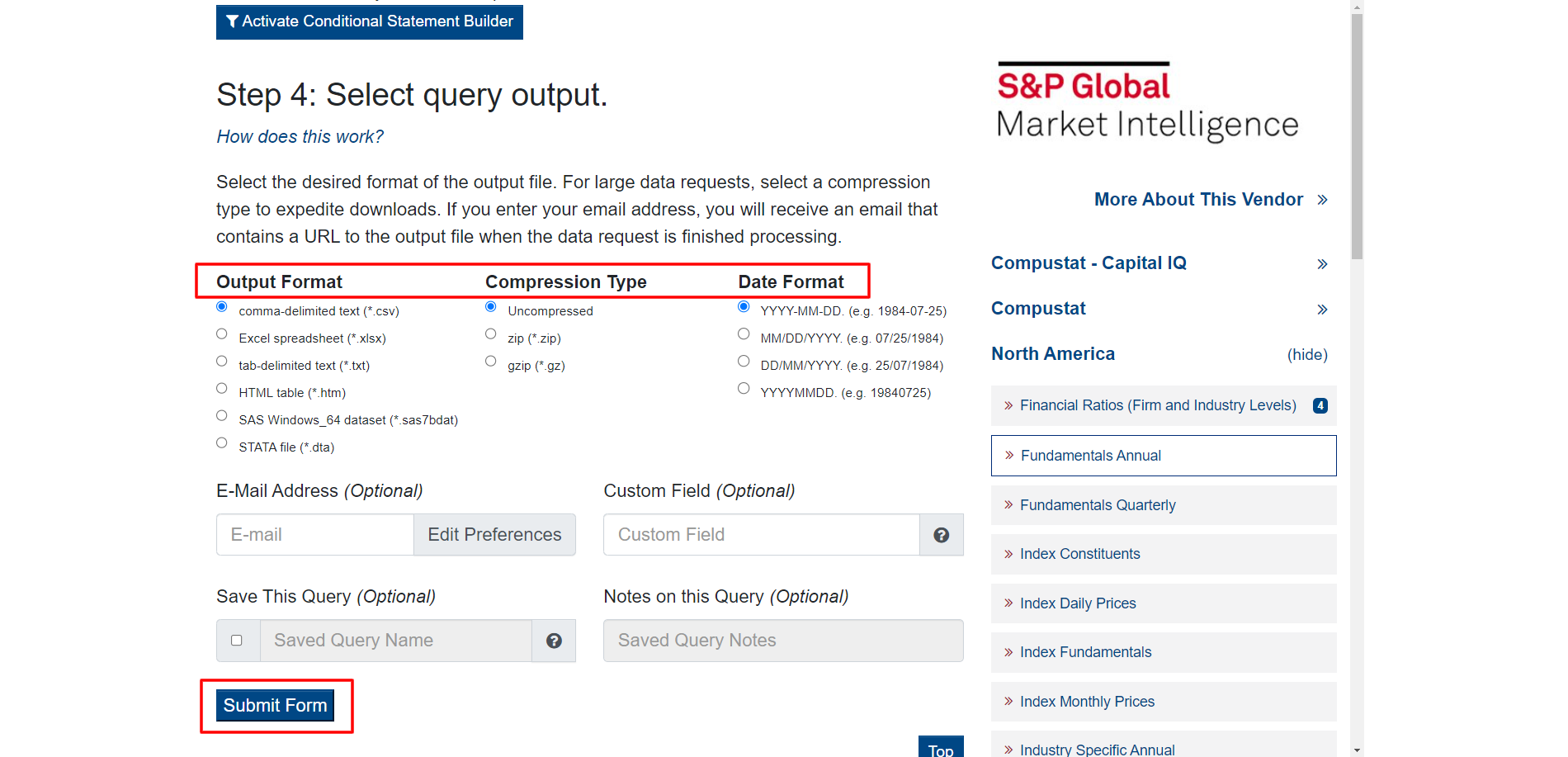This screenshot has height=757, width=1568.
Task: Click the Top button
Action: click(941, 746)
